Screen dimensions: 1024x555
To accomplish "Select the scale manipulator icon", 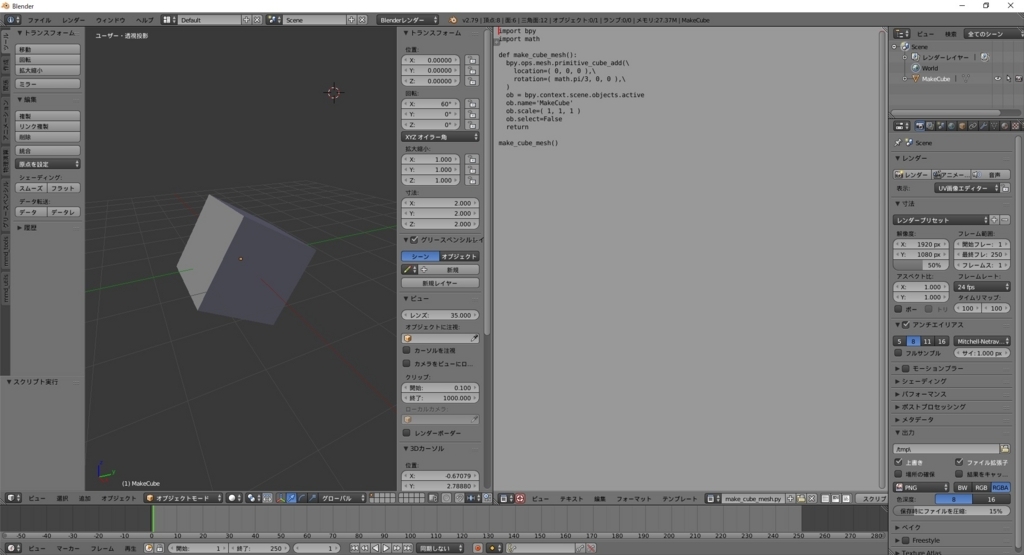I will (x=312, y=498).
